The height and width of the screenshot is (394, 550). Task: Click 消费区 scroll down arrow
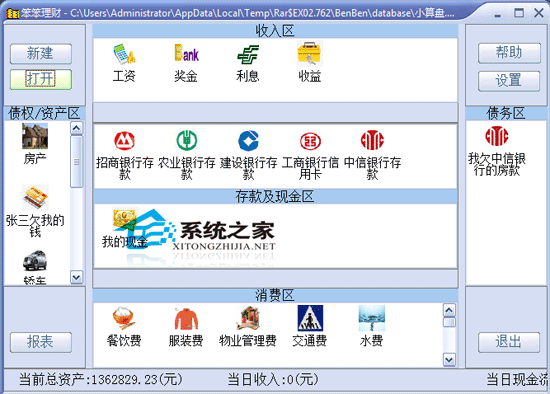[x=449, y=359]
